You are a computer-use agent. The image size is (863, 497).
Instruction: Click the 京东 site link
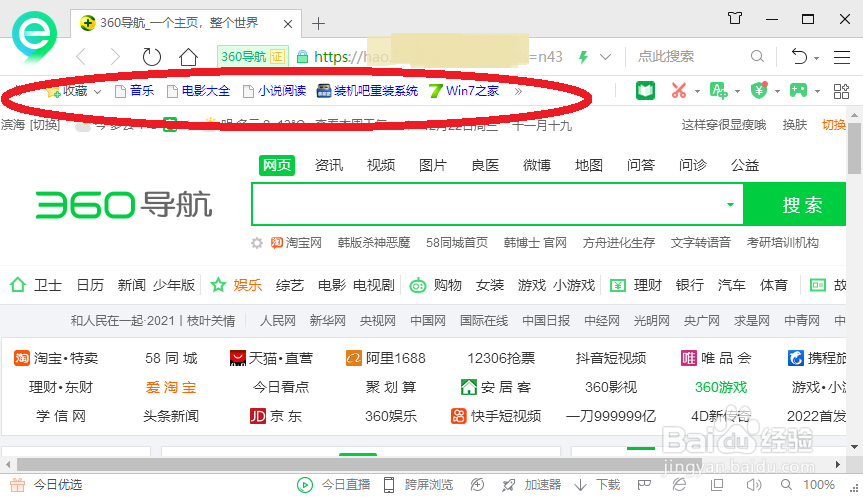click(x=276, y=416)
